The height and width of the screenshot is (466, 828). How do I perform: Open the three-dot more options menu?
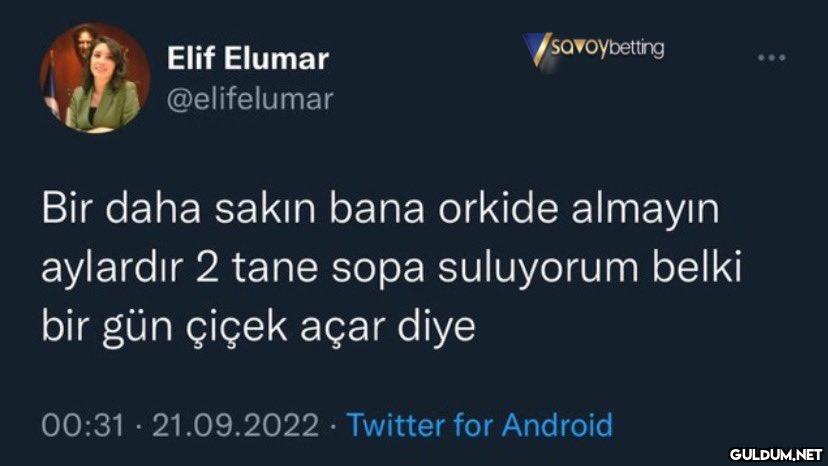772,57
